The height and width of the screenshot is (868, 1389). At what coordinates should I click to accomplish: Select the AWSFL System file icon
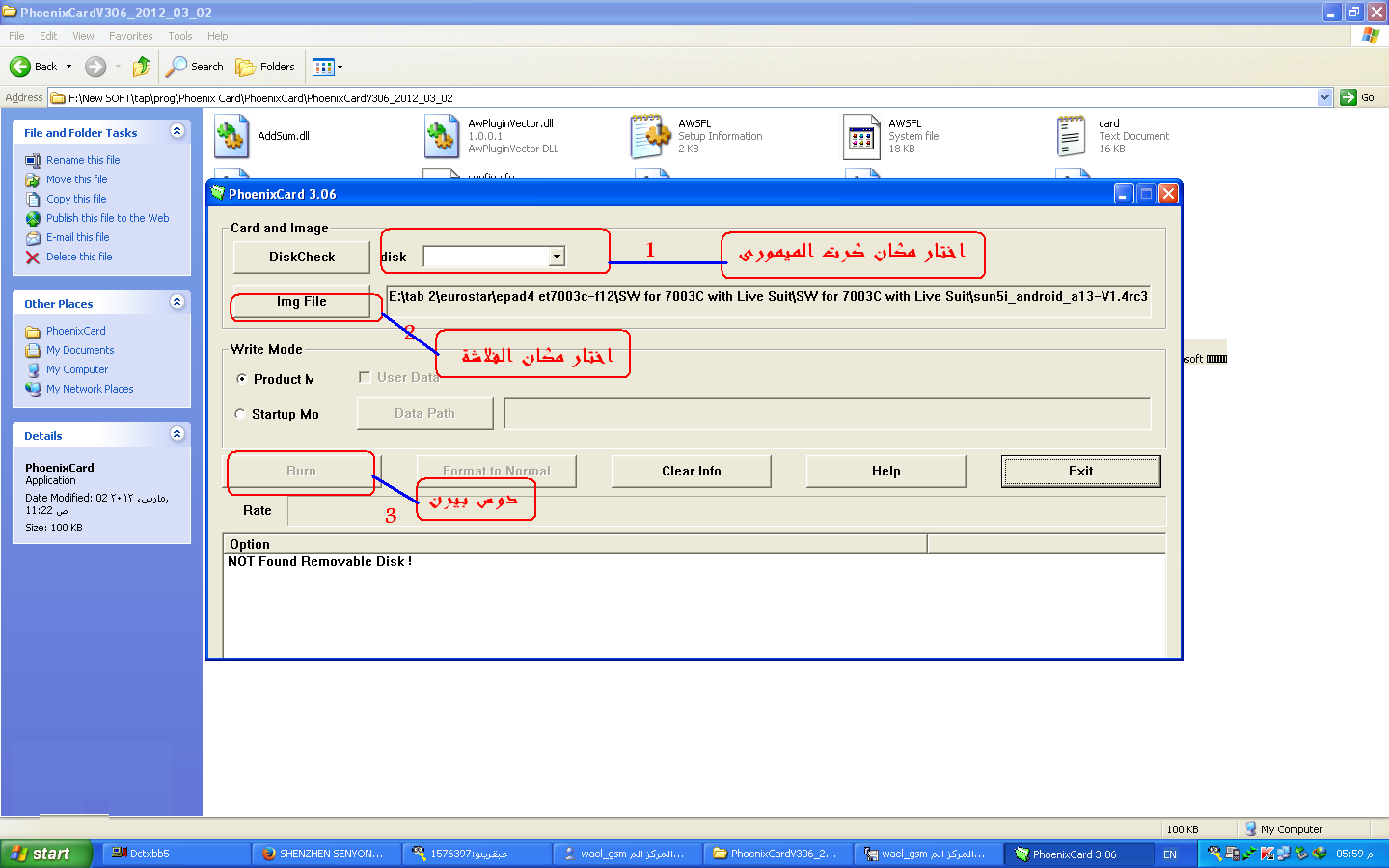tap(861, 136)
